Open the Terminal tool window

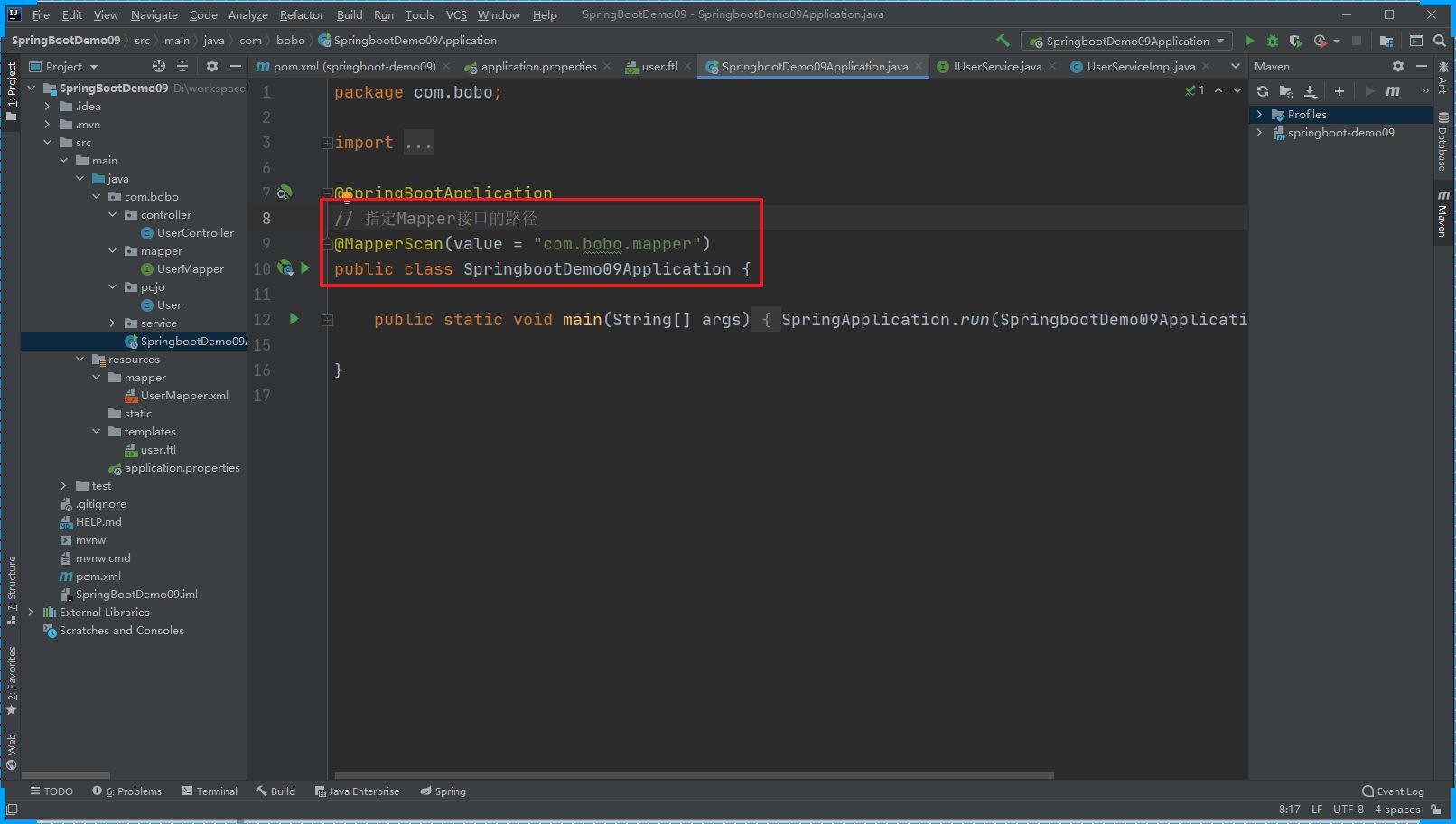coord(210,791)
